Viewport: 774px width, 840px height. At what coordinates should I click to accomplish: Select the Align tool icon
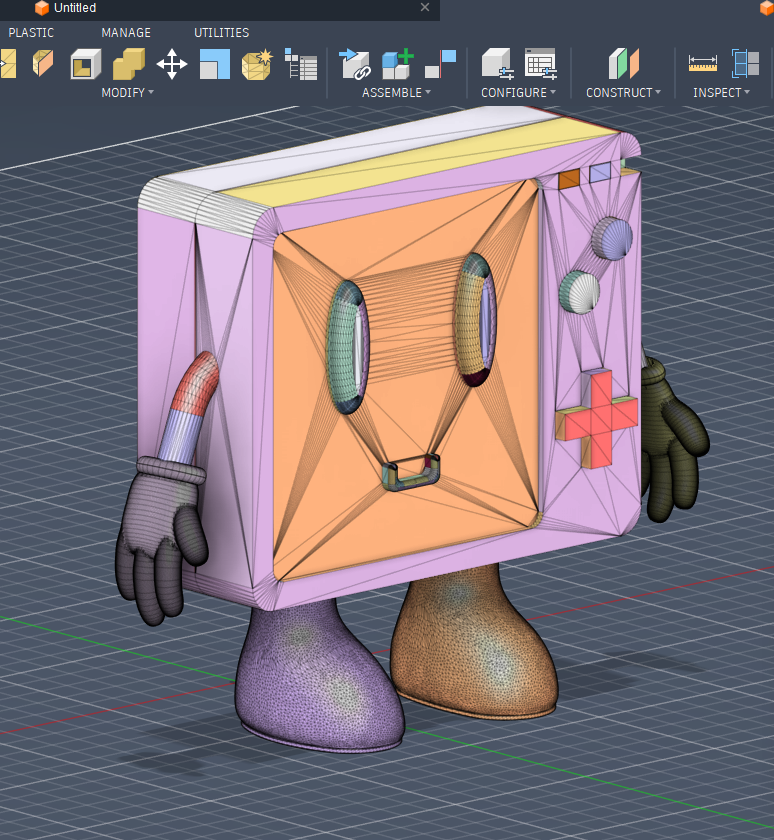[x=214, y=64]
